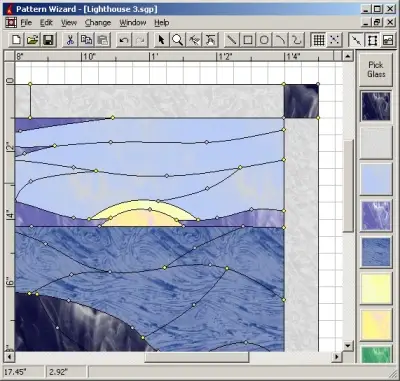400x381 pixels.
Task: Click the New document icon
Action: point(16,40)
